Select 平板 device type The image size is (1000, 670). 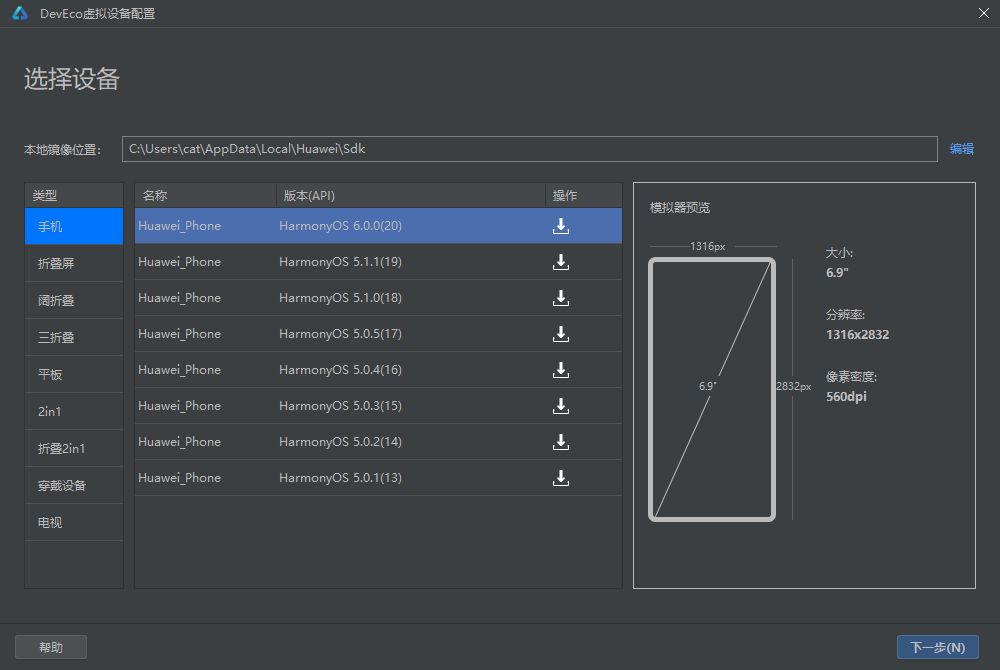pyautogui.click(x=74, y=374)
